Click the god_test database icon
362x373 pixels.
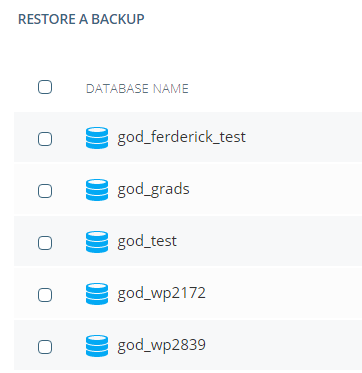pyautogui.click(x=97, y=242)
